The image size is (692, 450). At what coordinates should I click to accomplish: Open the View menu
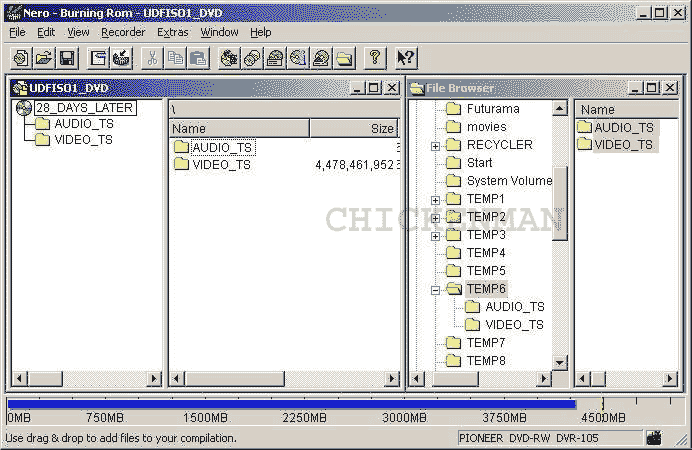click(78, 32)
